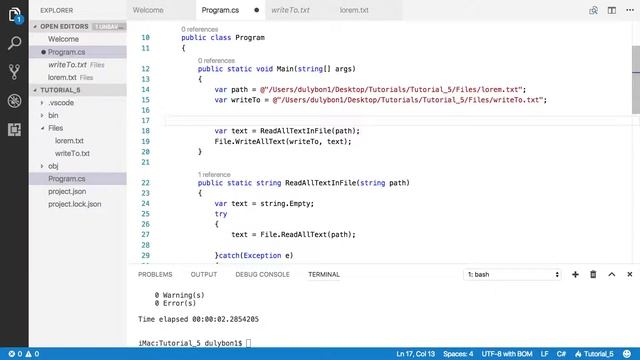Select the terminal dropdown showing 1: bash
The width and height of the screenshot is (640, 360).
[x=512, y=274]
